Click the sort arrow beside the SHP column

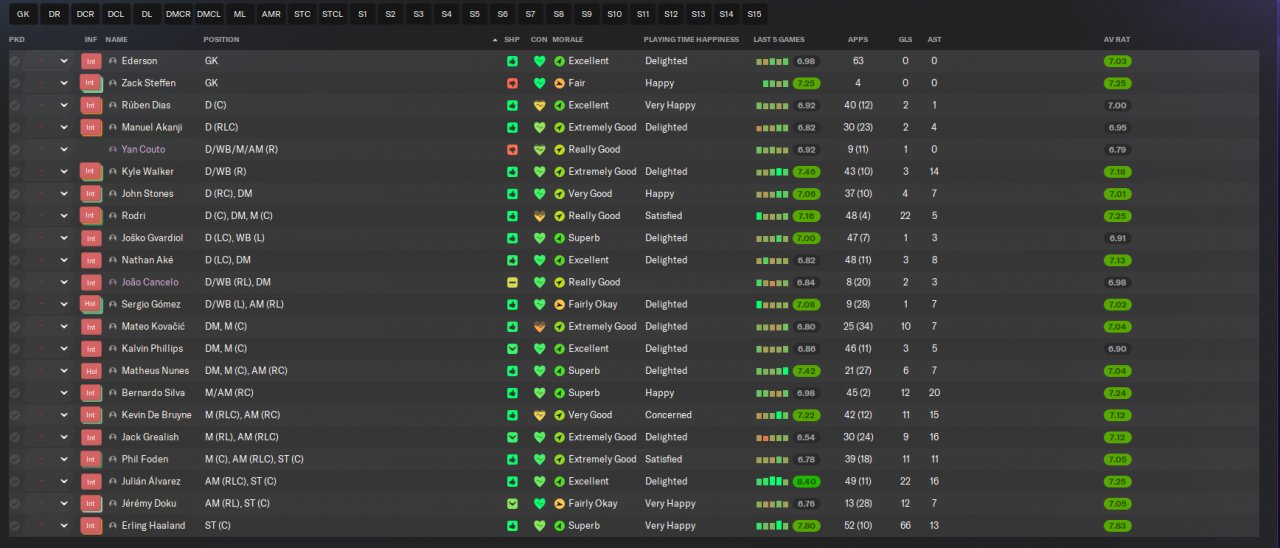tap(494, 39)
